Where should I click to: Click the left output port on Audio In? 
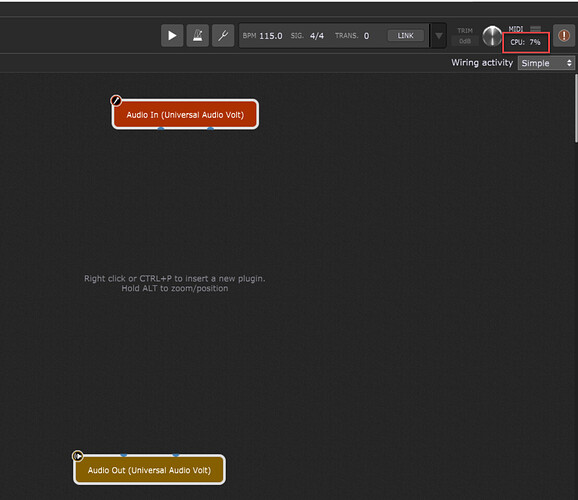(x=161, y=129)
